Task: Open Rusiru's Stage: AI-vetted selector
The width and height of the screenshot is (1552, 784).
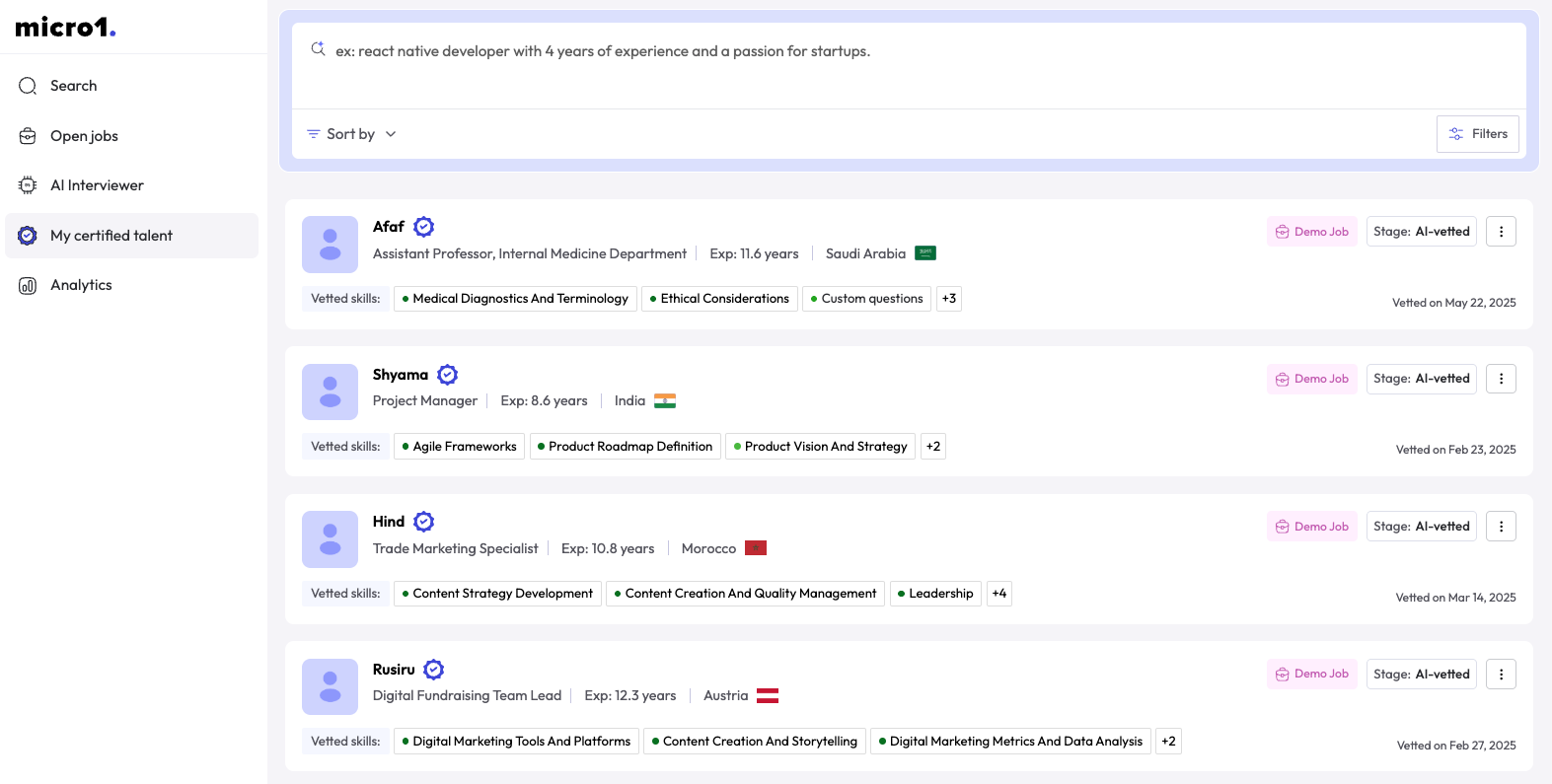Action: coord(1422,675)
